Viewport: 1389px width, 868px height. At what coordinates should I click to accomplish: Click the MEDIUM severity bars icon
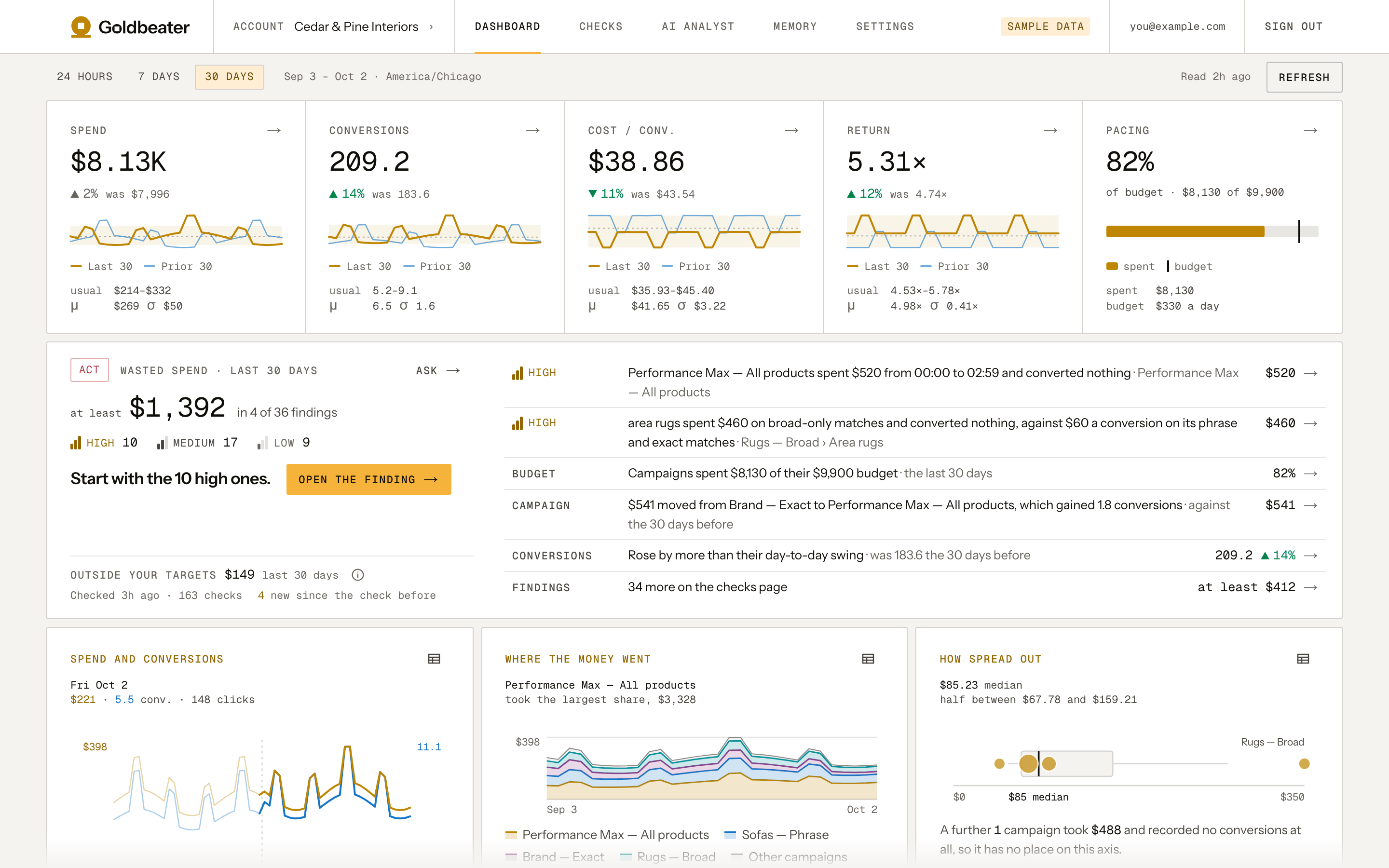162,443
